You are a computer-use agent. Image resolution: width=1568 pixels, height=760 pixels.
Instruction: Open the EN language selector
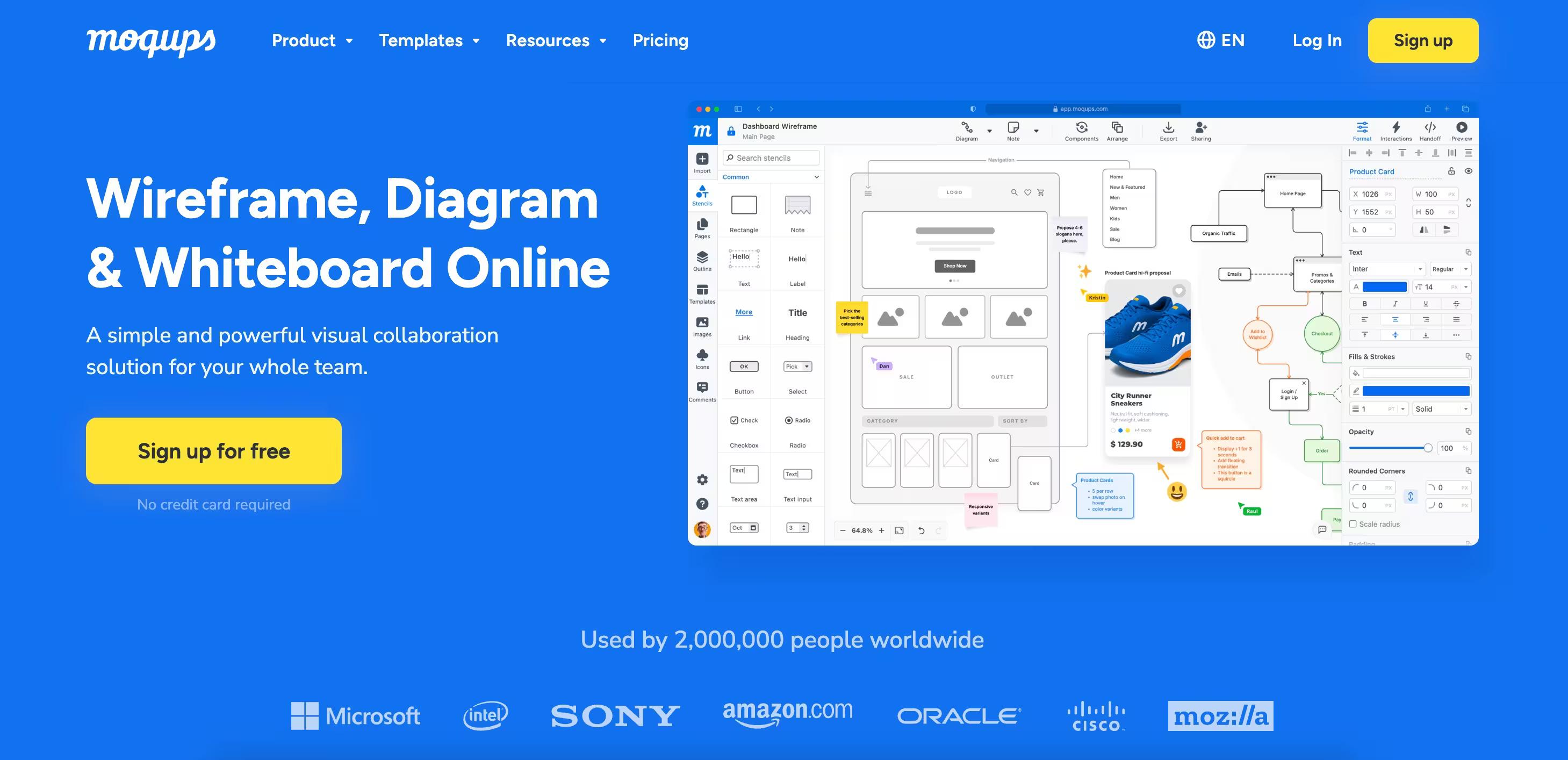coord(1220,40)
